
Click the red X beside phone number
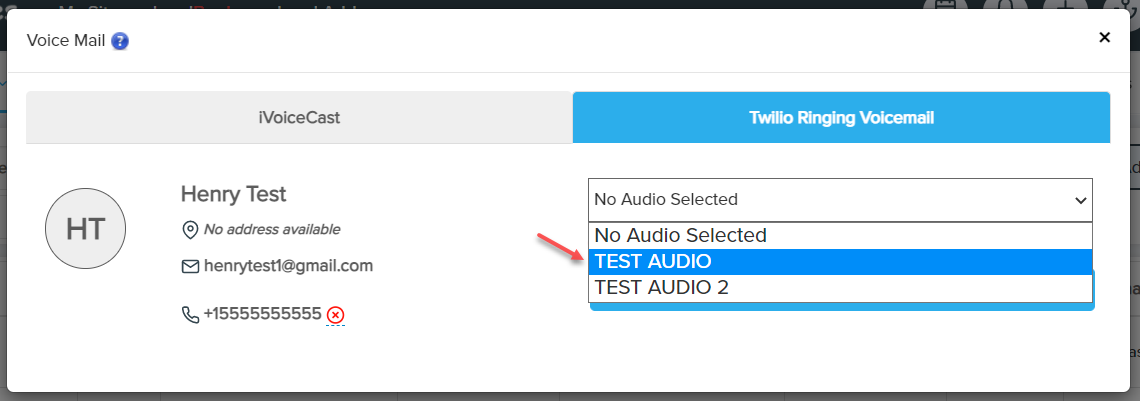[x=336, y=316]
